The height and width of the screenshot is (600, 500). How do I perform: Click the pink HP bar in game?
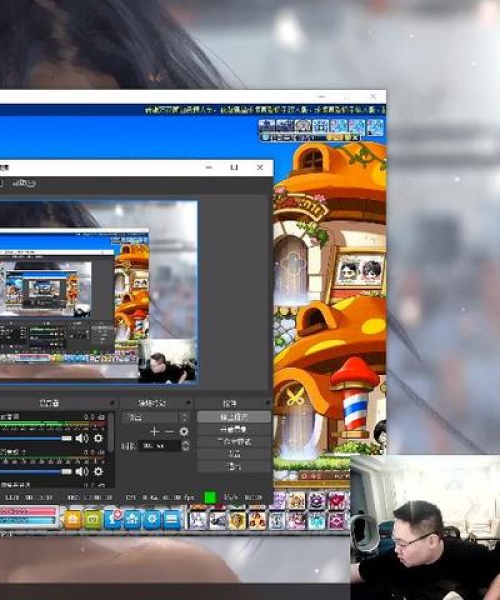29,511
